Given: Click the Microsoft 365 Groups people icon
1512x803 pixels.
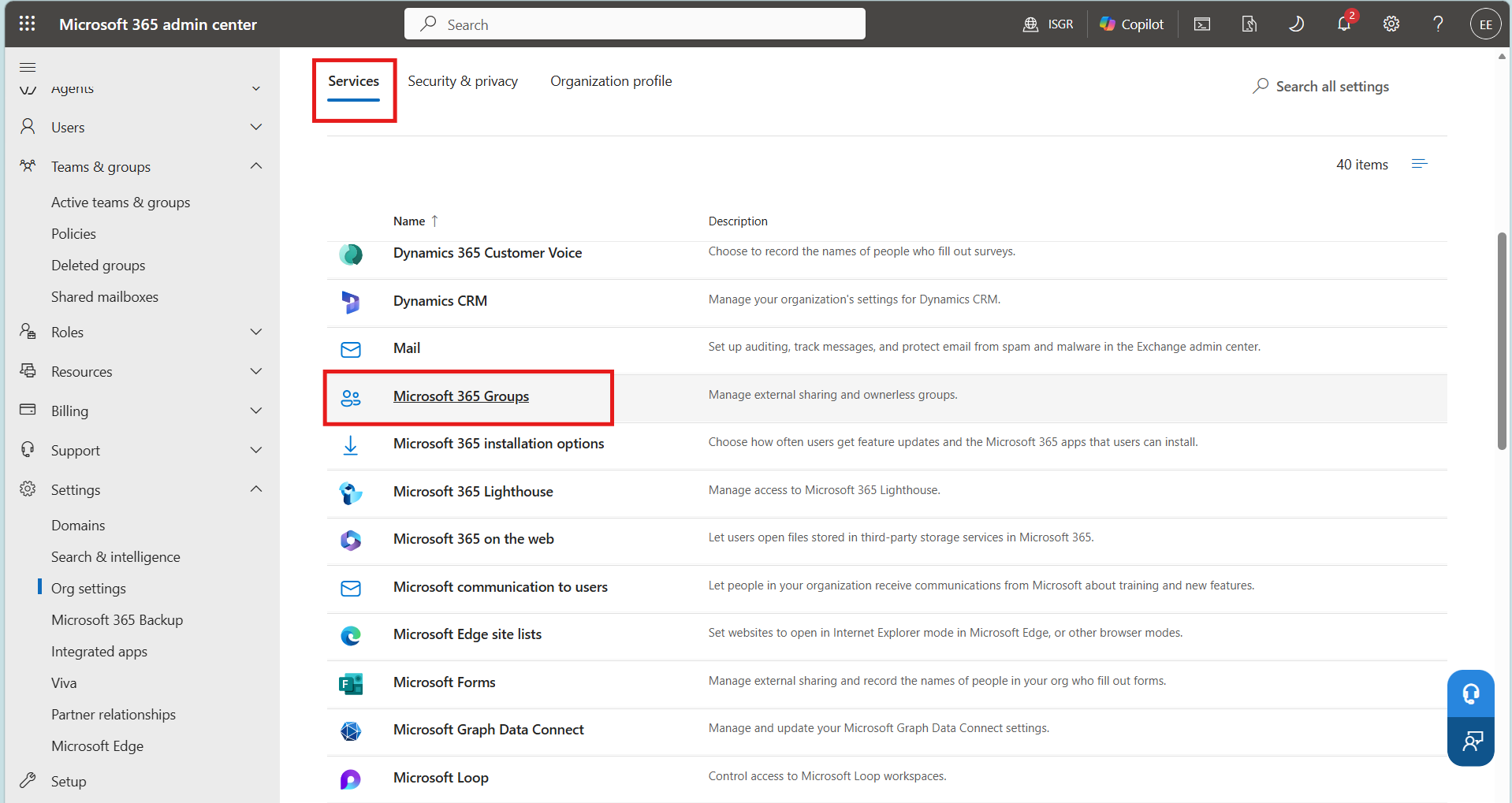Looking at the screenshot, I should tap(351, 398).
